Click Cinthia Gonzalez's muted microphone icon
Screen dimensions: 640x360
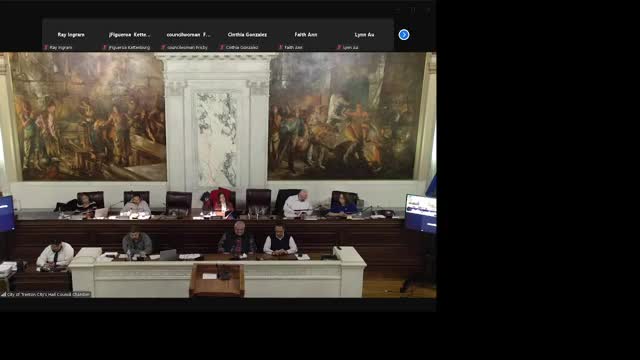[222, 47]
